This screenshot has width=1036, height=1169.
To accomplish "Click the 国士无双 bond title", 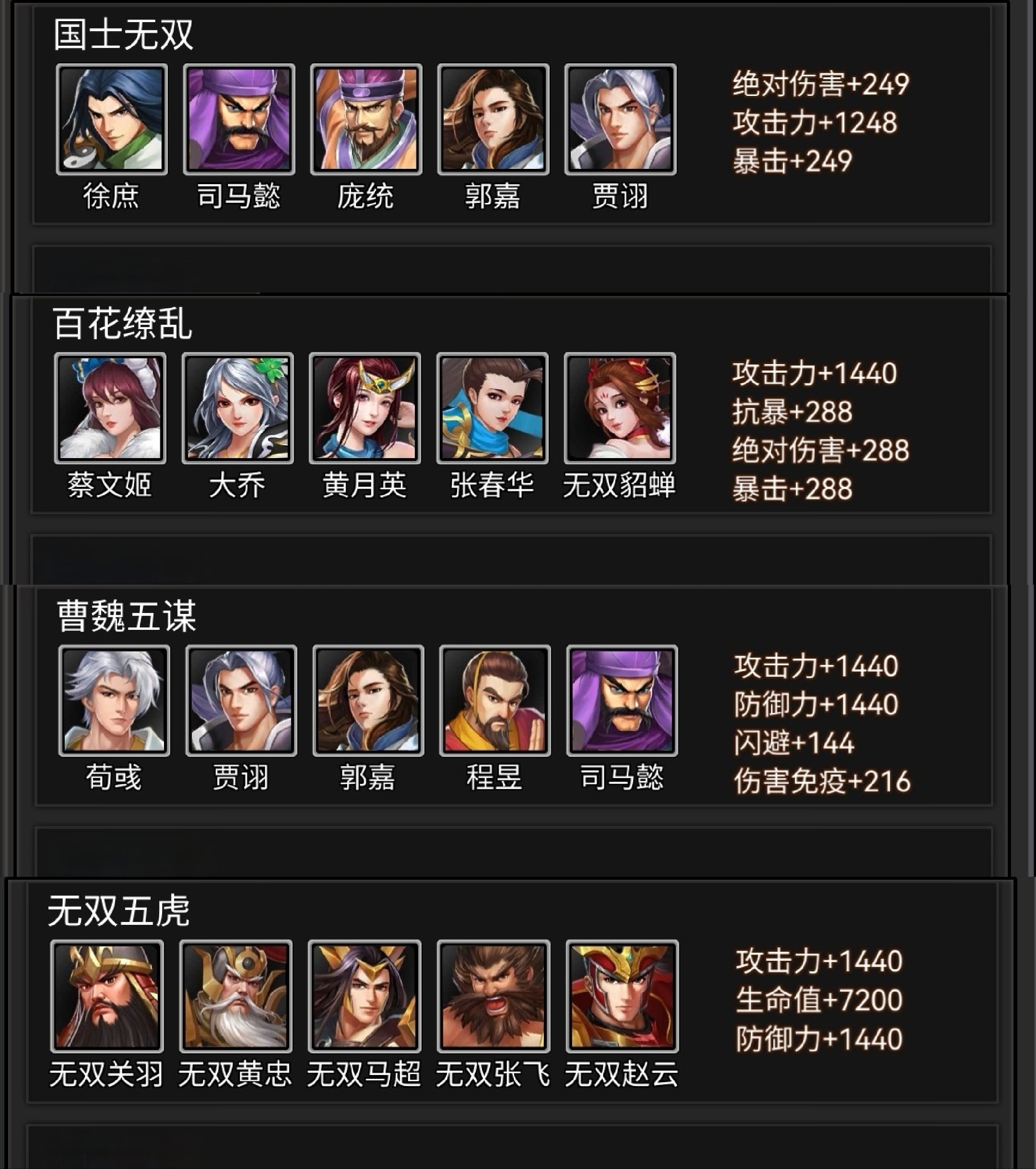I will [x=123, y=35].
